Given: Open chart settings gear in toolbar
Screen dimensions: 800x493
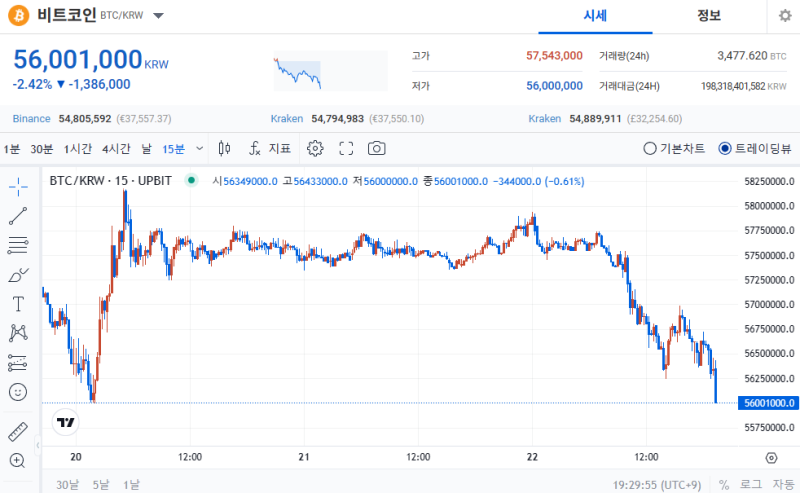Looking at the screenshot, I should pyautogui.click(x=315, y=149).
